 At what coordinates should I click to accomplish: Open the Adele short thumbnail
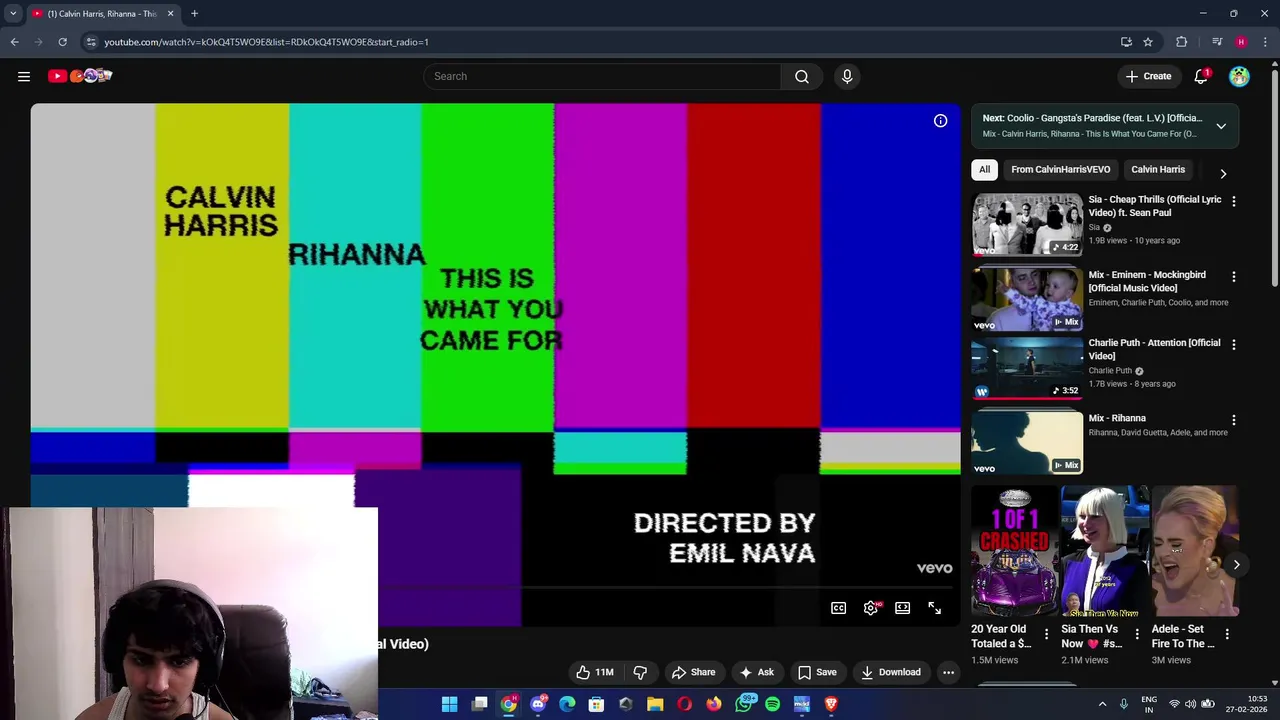(x=1195, y=552)
